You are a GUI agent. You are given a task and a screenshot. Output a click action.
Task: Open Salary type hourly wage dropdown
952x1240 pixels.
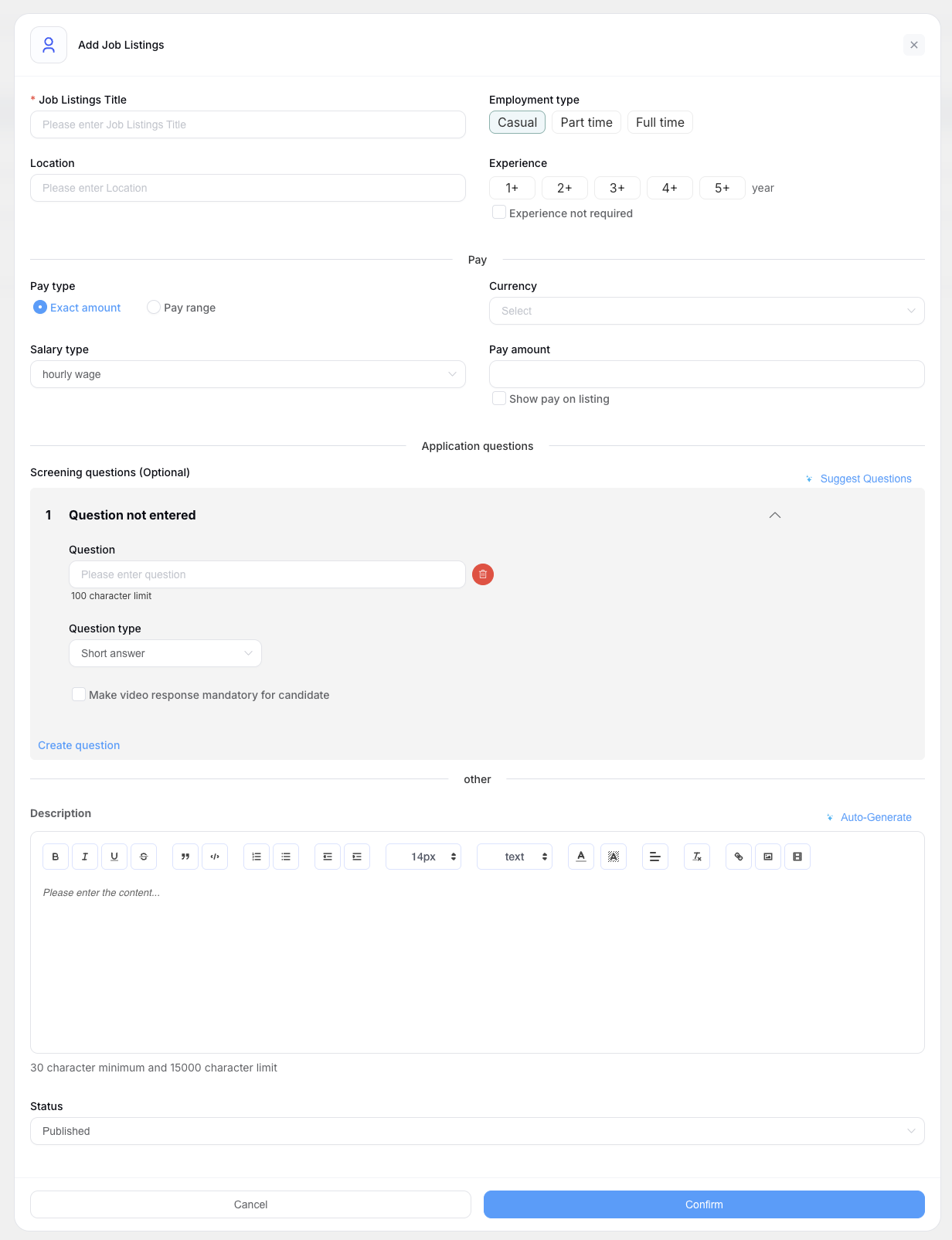[248, 374]
